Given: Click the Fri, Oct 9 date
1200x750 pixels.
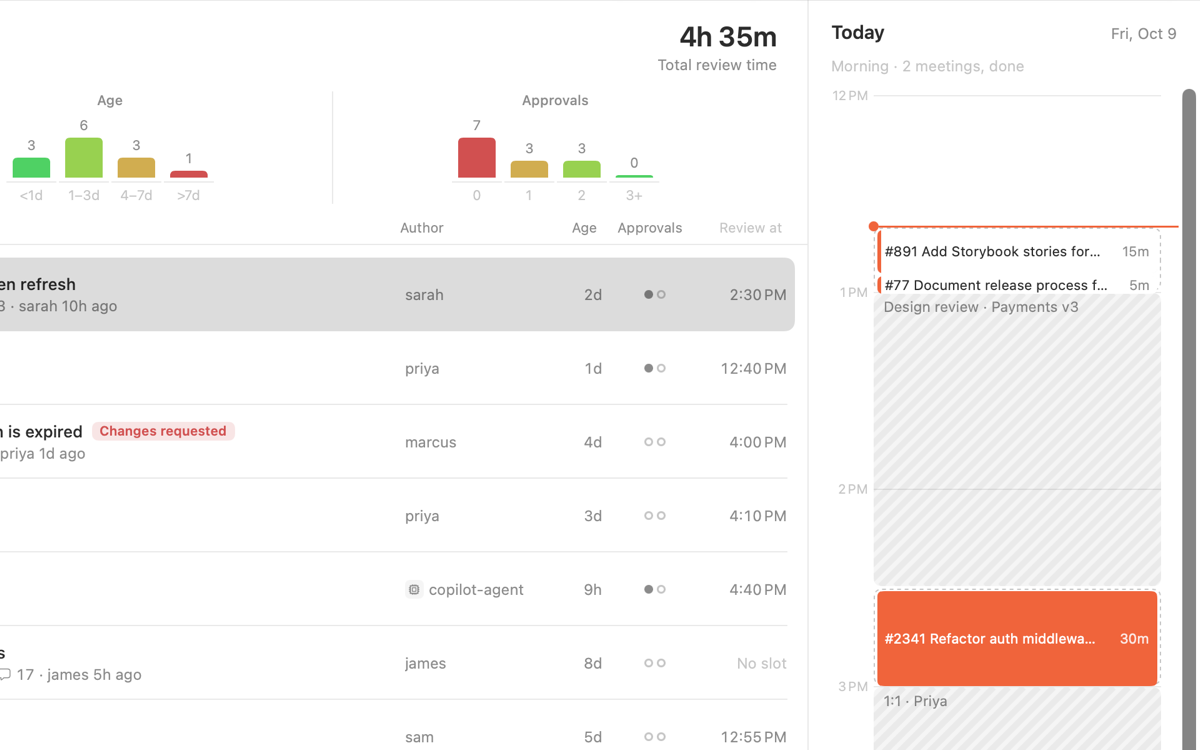Looking at the screenshot, I should (x=1144, y=34).
